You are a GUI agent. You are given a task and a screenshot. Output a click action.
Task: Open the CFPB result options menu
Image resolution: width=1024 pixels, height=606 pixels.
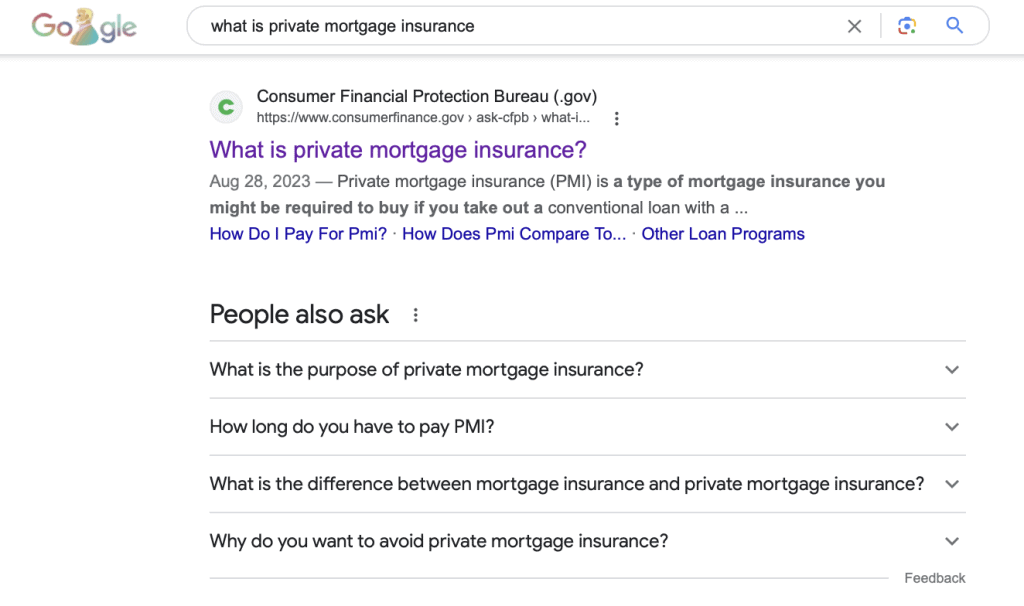[616, 118]
